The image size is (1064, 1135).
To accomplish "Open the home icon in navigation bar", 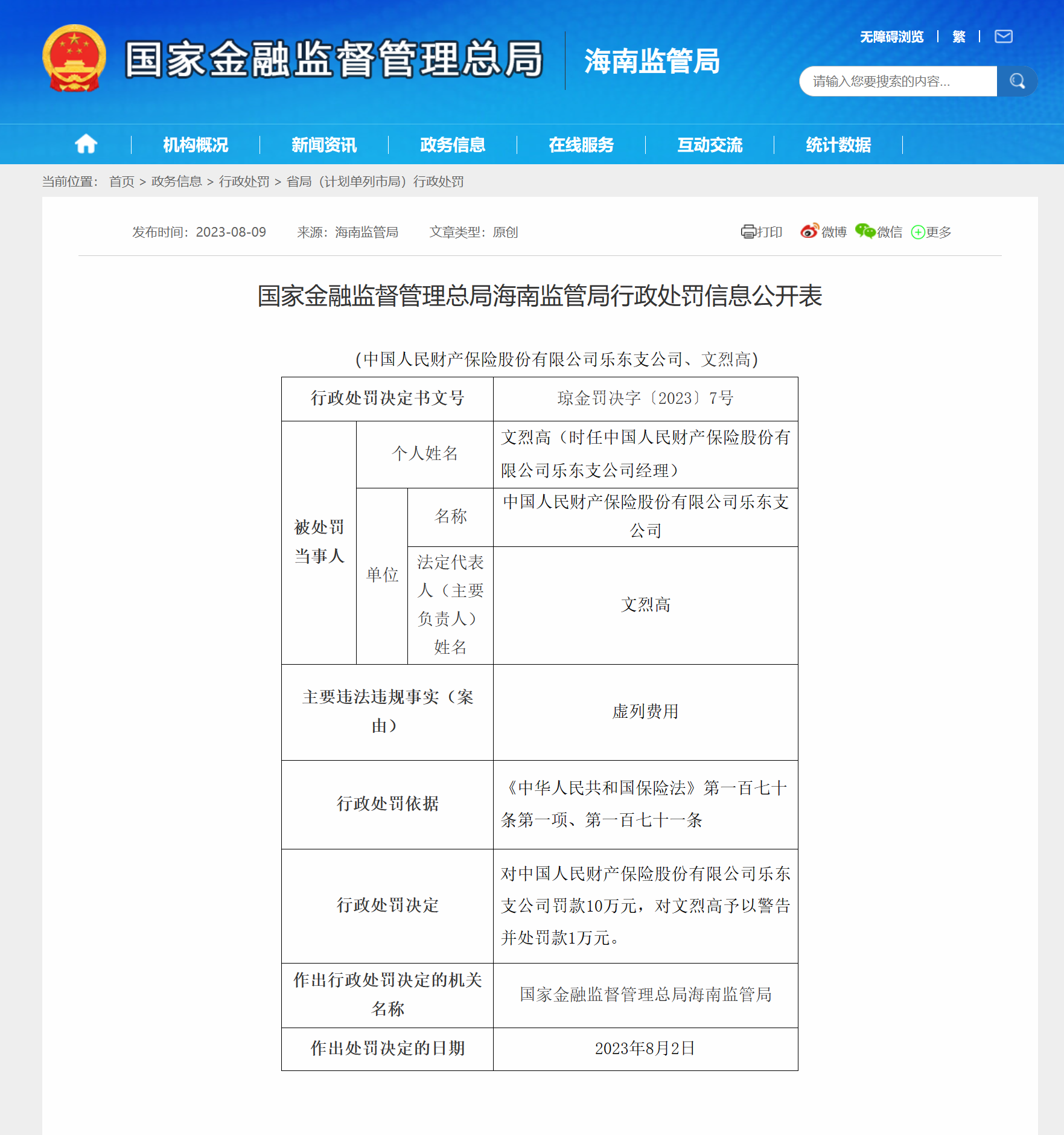I will (x=86, y=144).
